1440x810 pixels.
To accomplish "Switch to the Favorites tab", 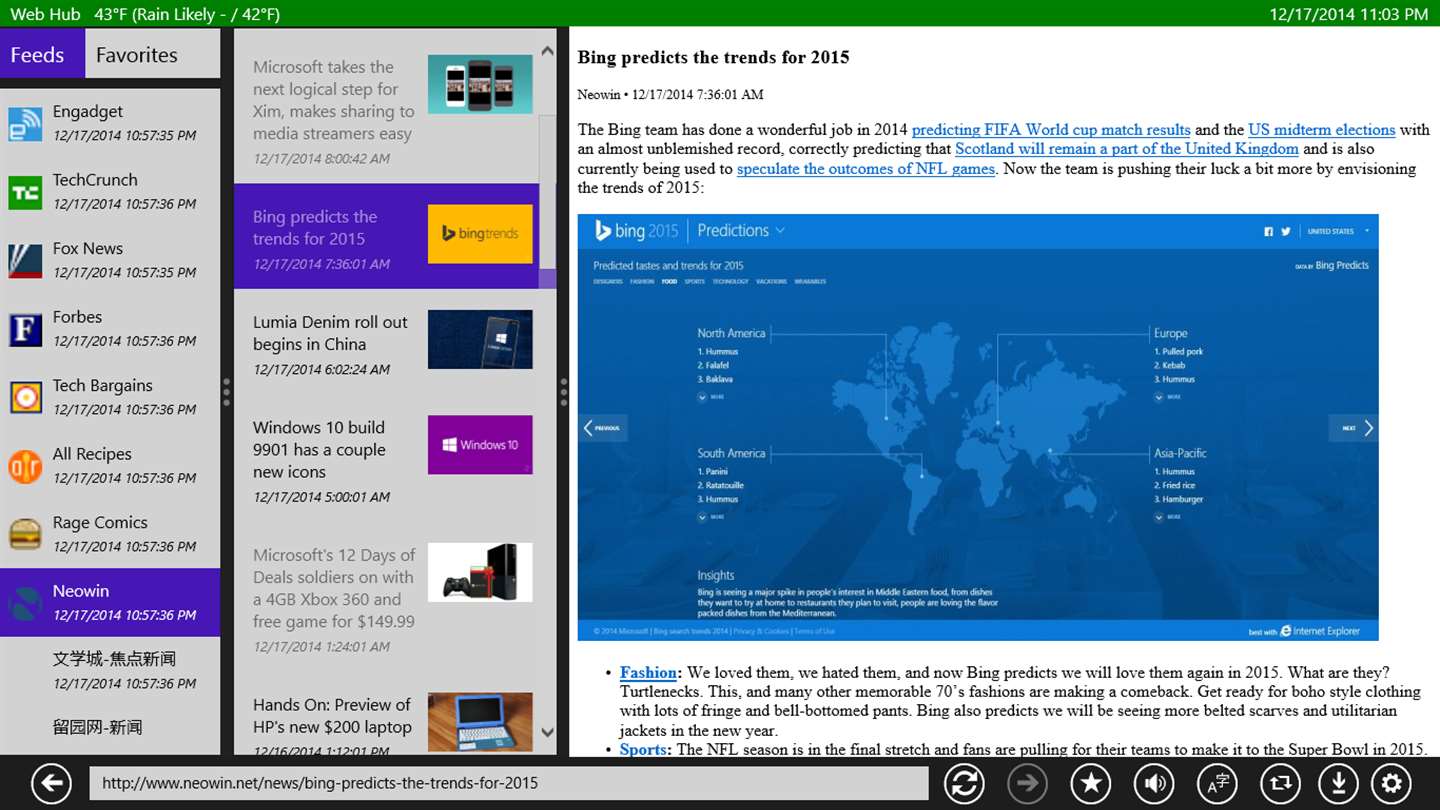I will (x=152, y=55).
